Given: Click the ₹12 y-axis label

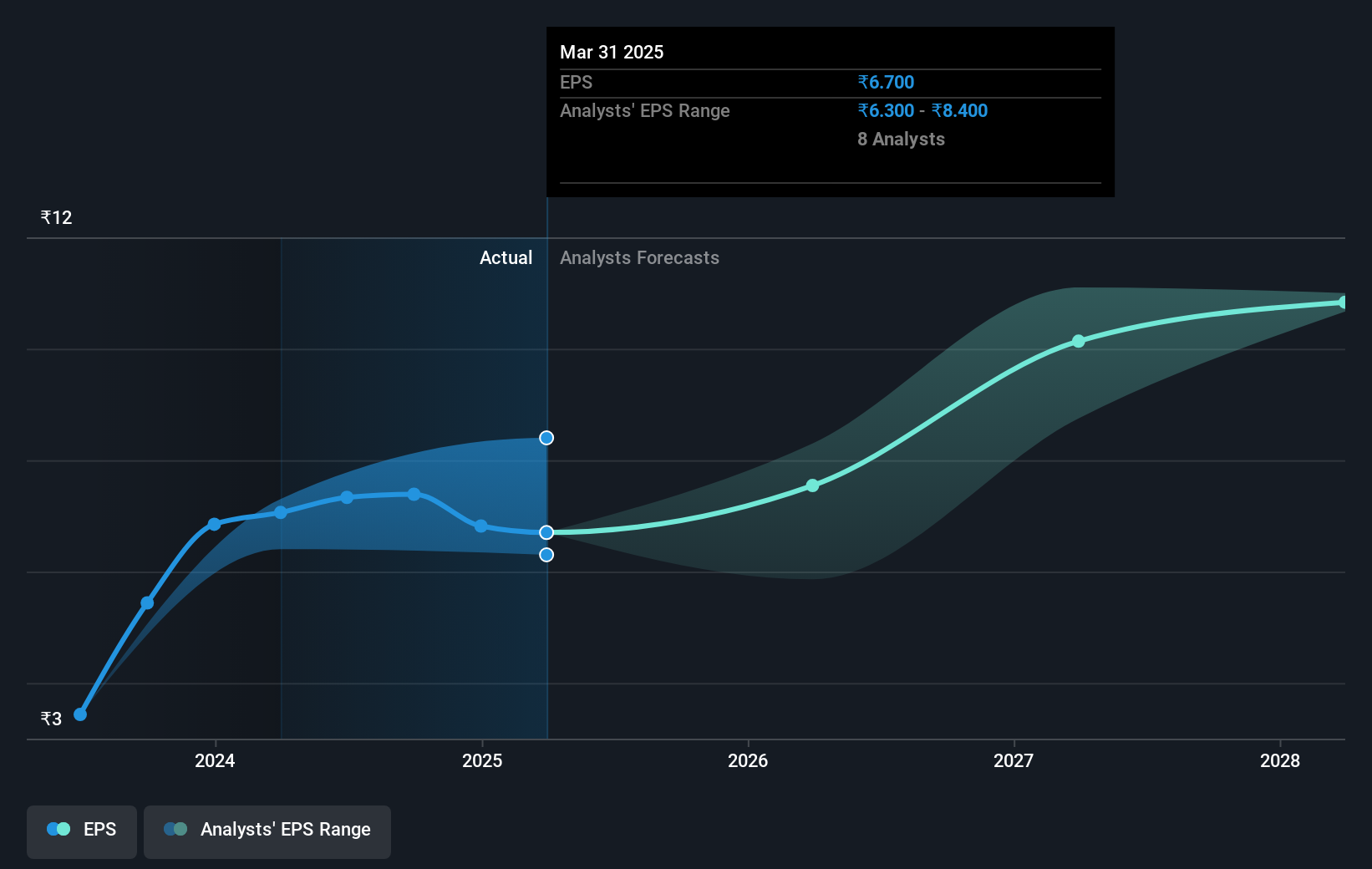Looking at the screenshot, I should pos(56,218).
